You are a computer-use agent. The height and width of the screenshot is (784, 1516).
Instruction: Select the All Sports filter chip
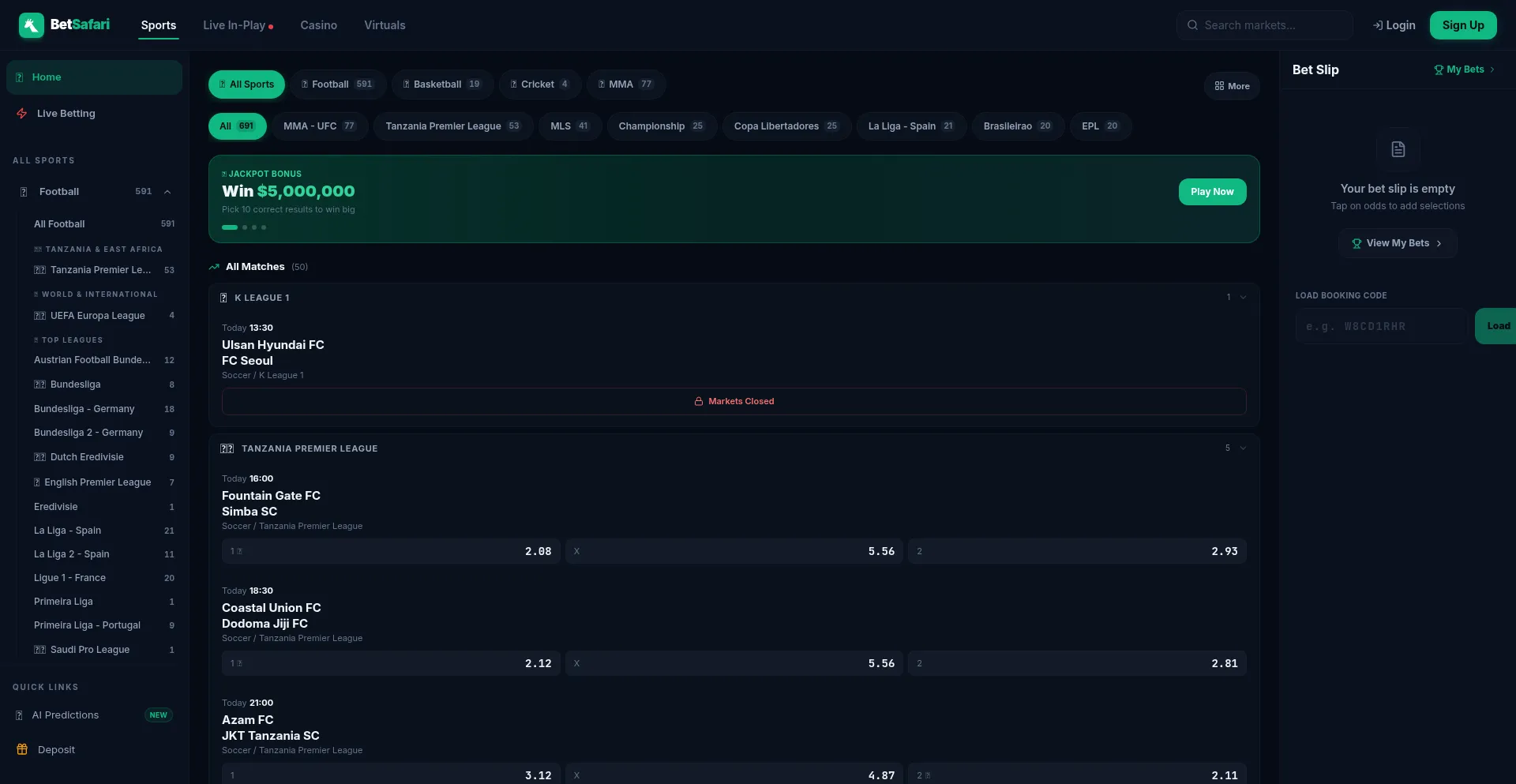point(246,84)
